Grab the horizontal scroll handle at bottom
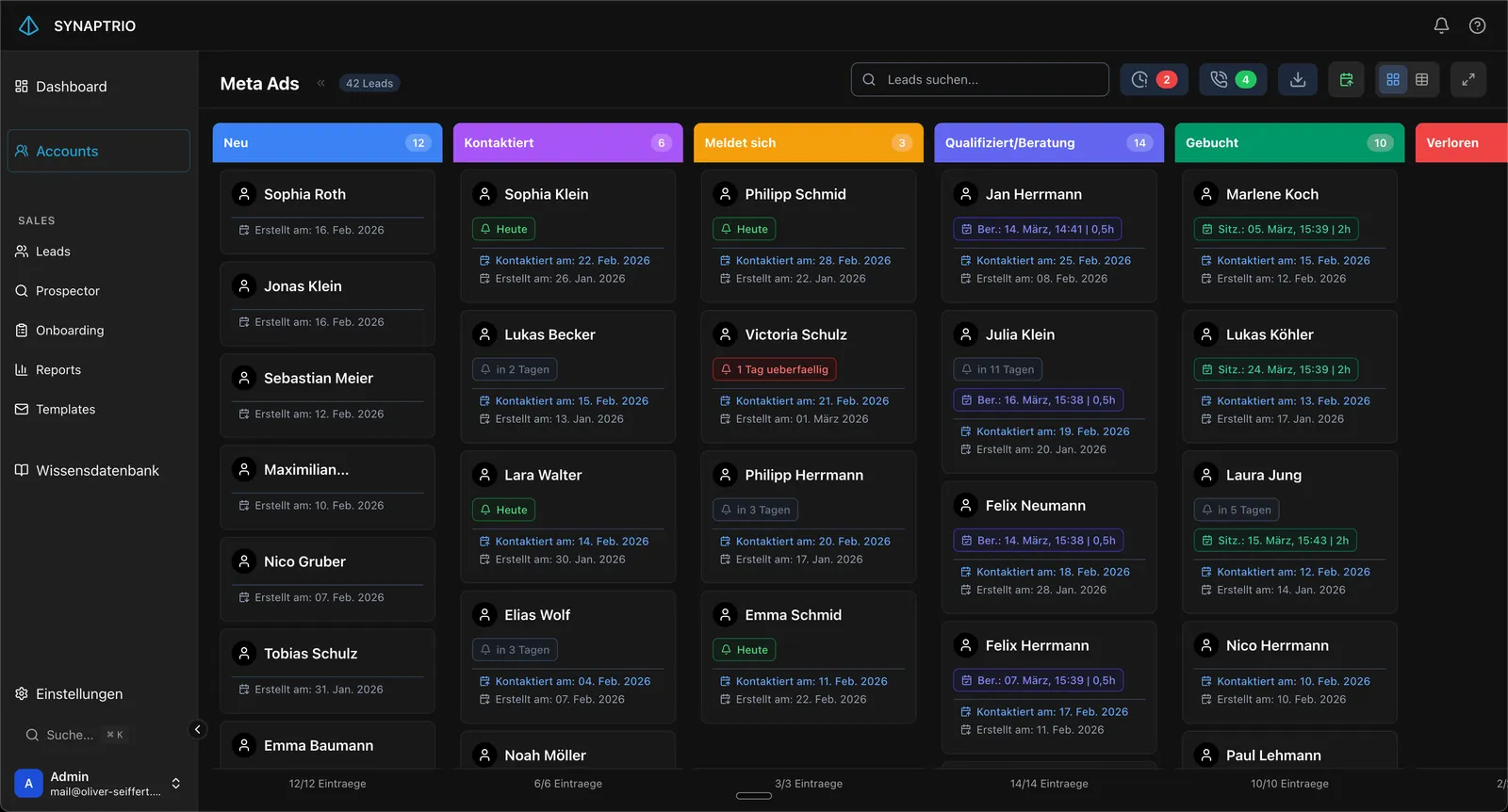1508x812 pixels. click(754, 796)
